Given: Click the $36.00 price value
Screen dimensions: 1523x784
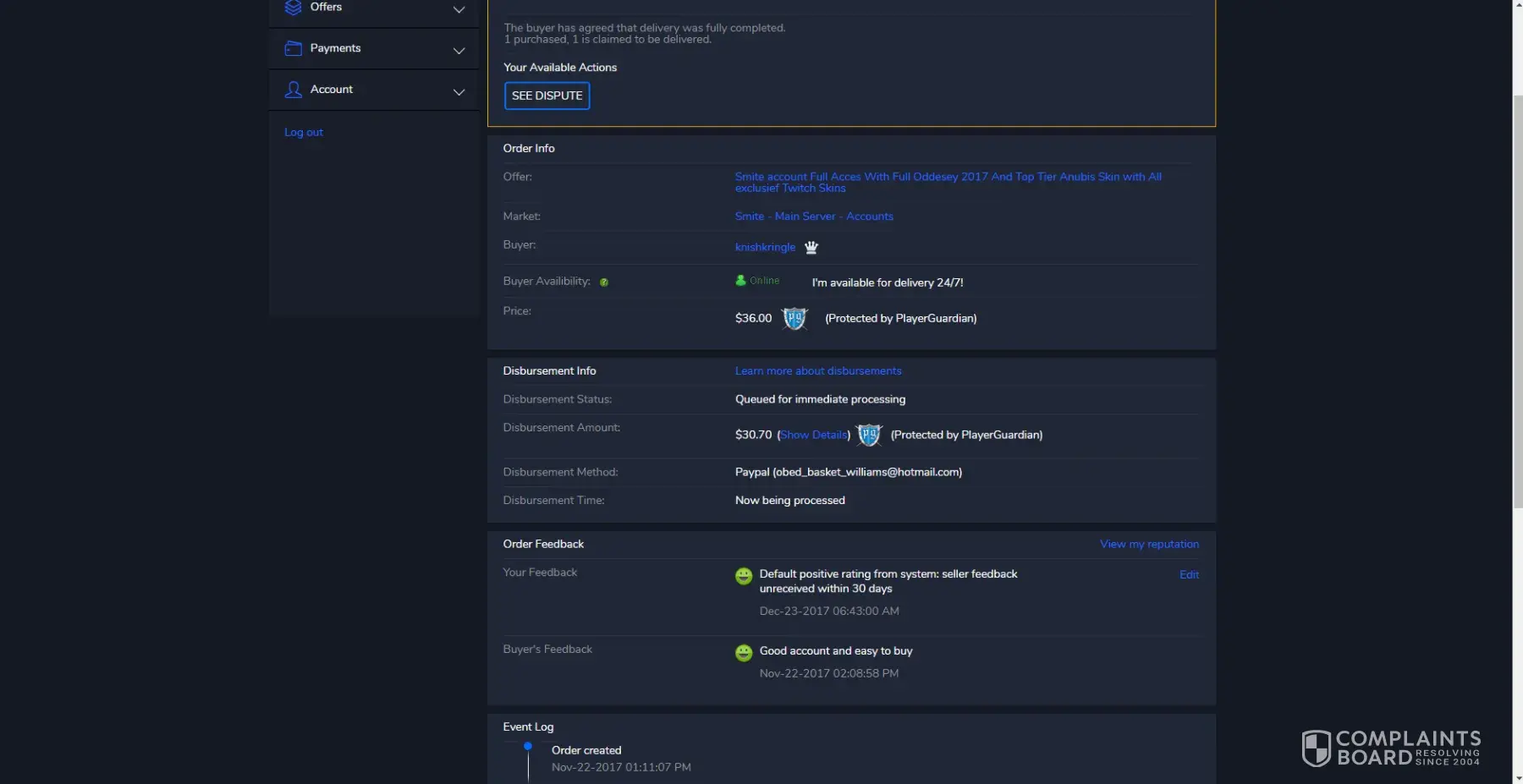Looking at the screenshot, I should click(x=753, y=318).
